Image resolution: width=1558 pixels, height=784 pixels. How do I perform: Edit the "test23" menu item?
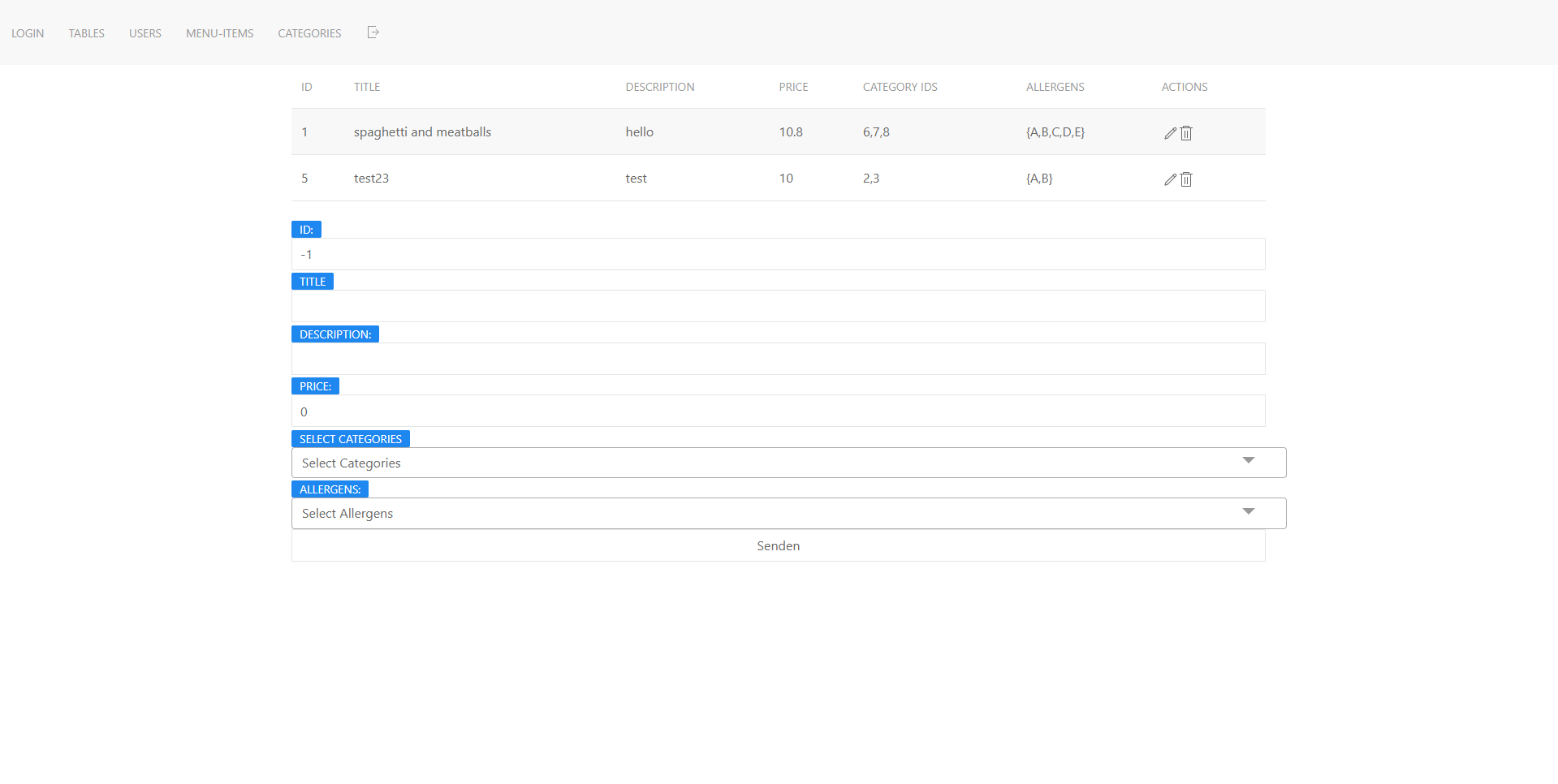pos(1169,179)
